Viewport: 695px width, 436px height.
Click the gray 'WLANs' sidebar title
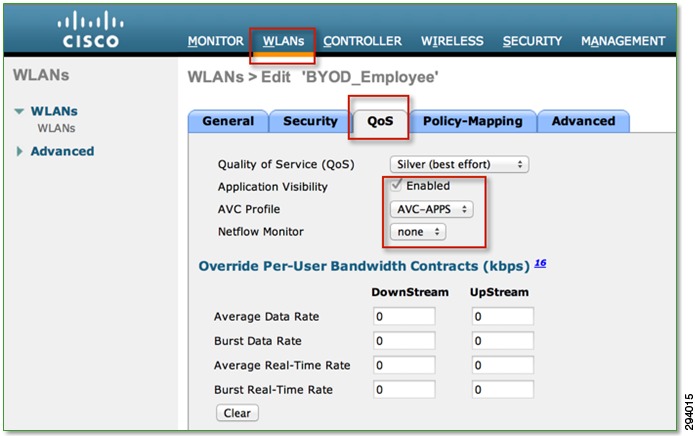pyautogui.click(x=41, y=75)
